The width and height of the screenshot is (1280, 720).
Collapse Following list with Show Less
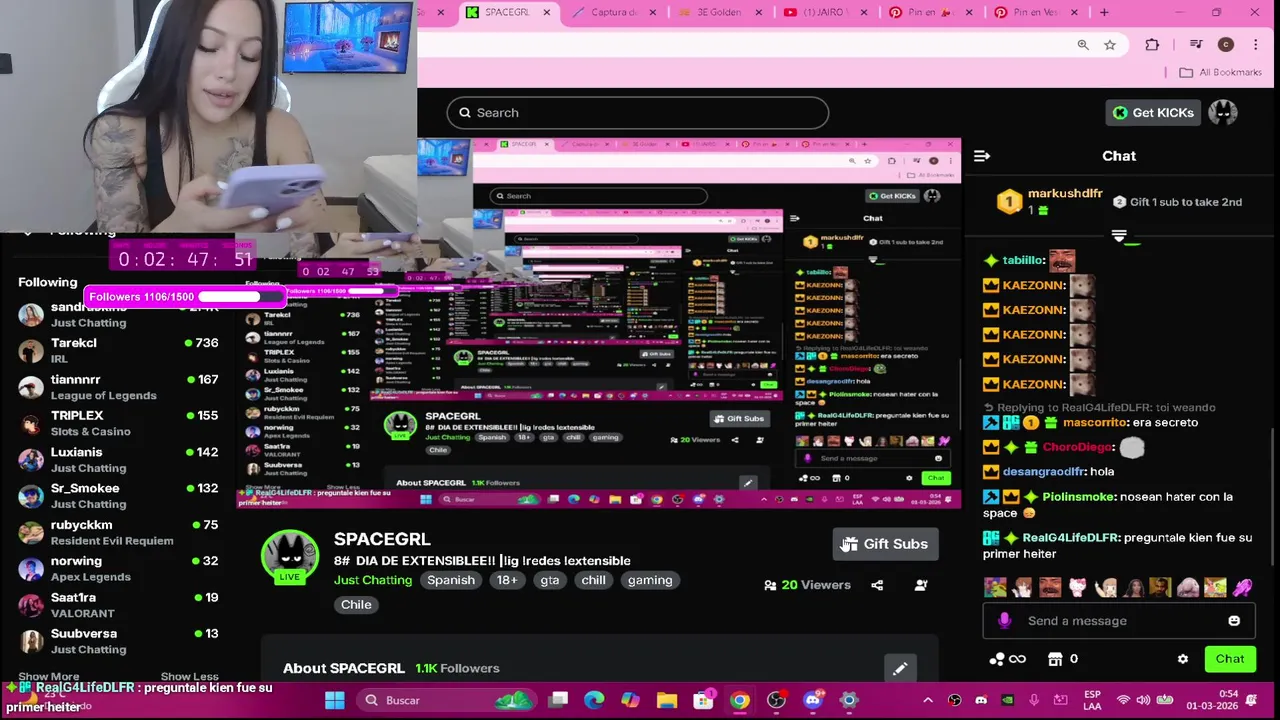(189, 677)
